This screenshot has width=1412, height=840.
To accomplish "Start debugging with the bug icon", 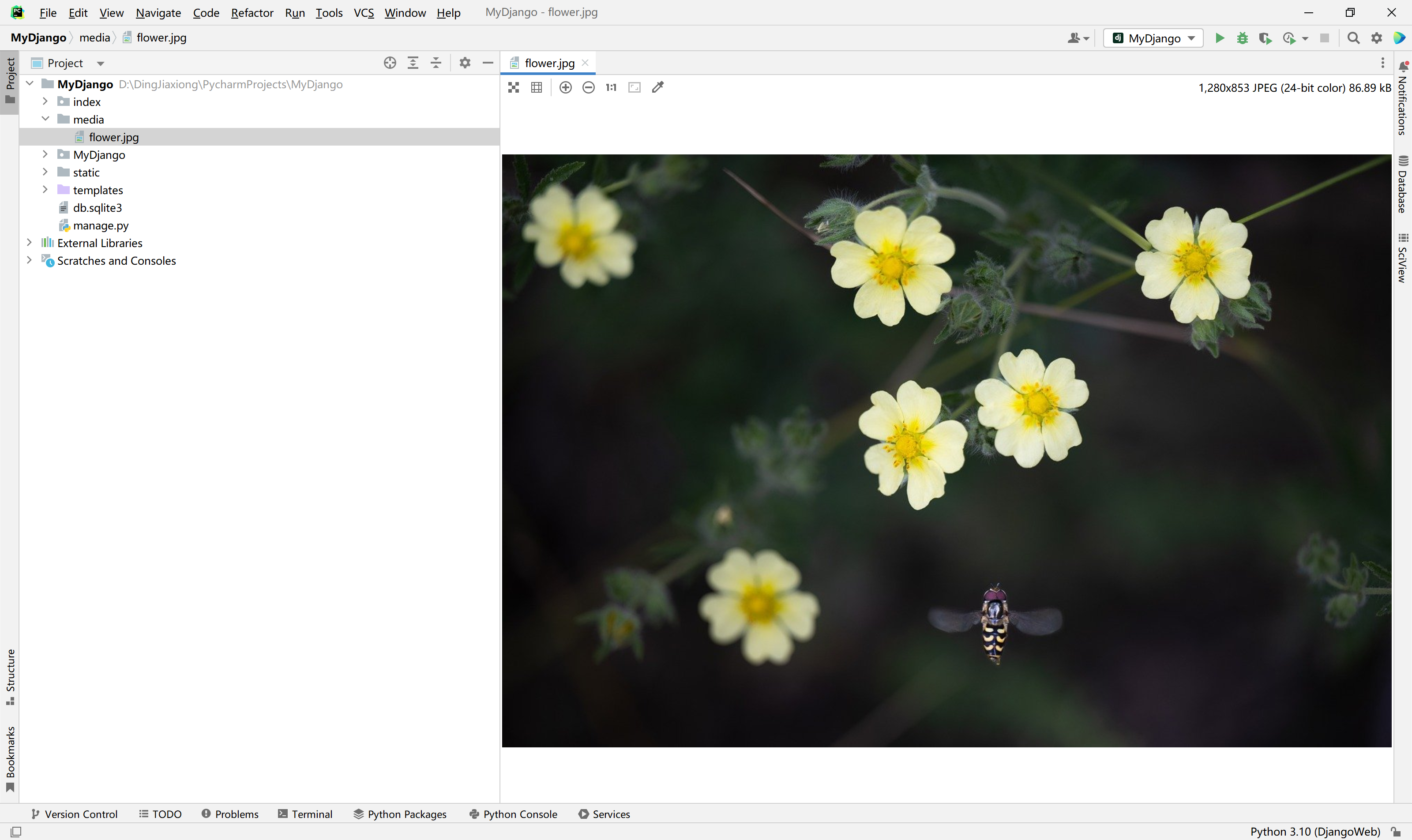I will click(x=1242, y=38).
